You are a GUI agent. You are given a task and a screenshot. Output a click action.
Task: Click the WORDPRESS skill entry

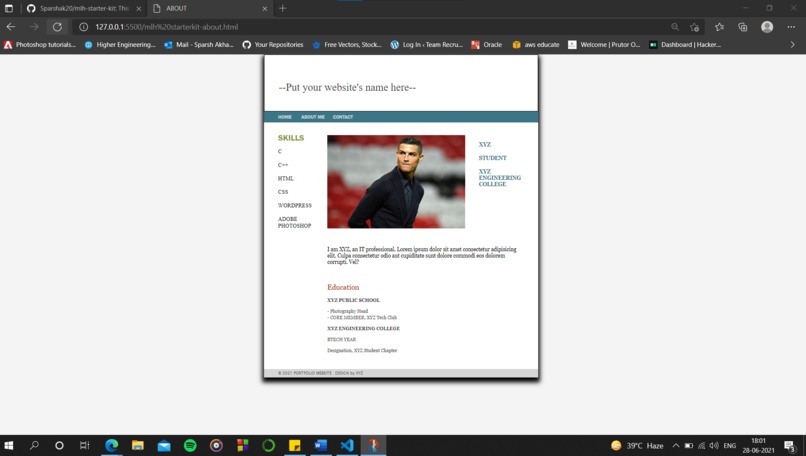[295, 205]
